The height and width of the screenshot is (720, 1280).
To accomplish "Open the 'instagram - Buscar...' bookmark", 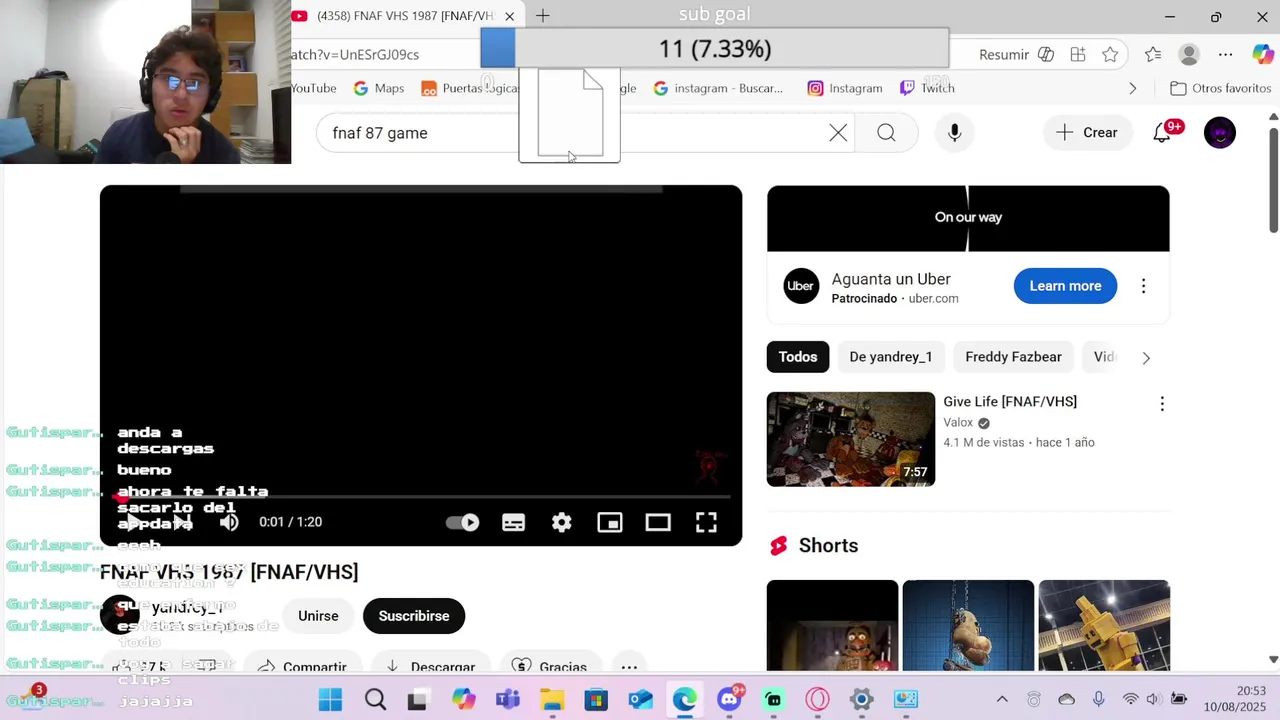I will point(718,88).
